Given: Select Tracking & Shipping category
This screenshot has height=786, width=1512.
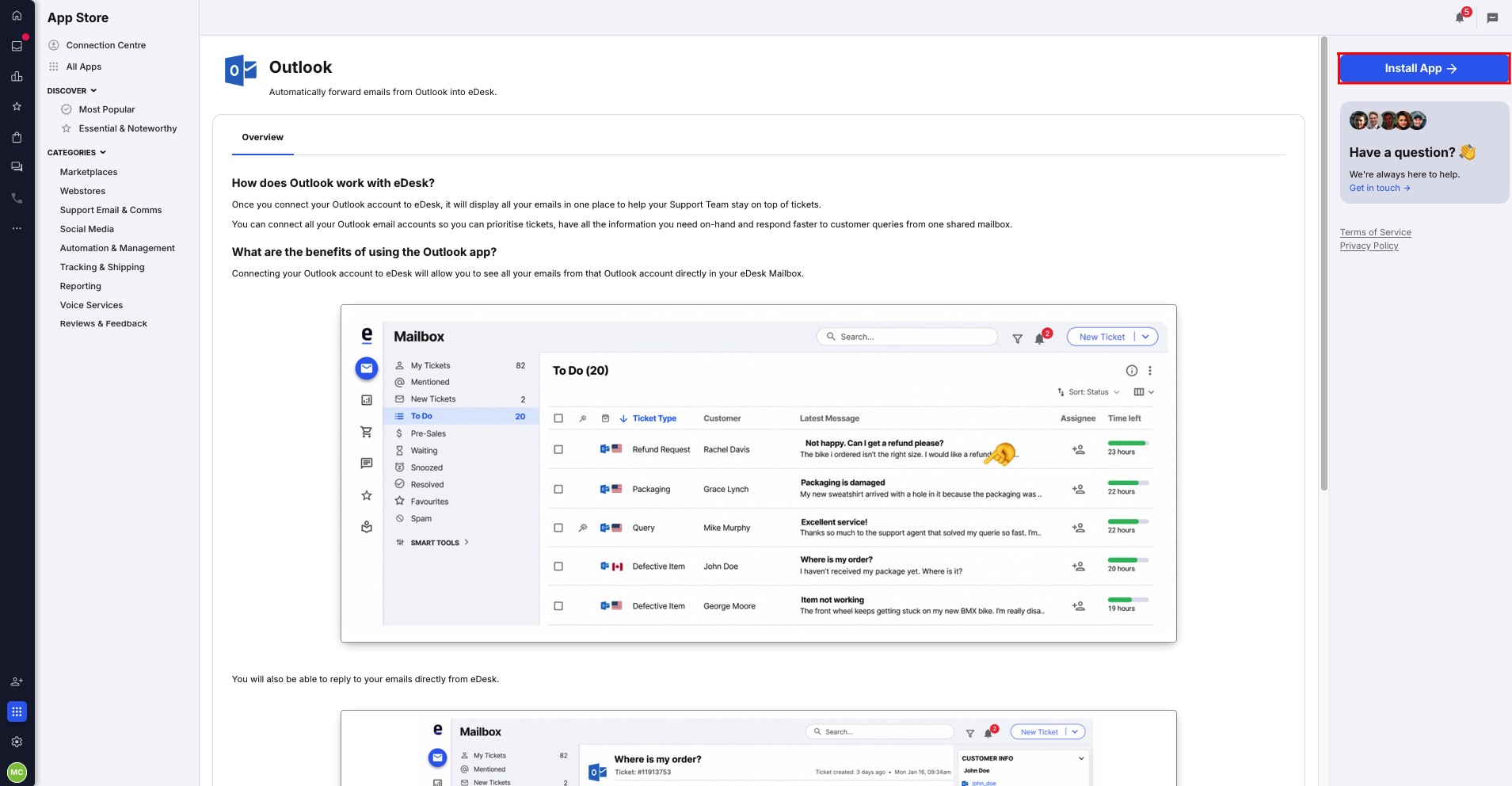Looking at the screenshot, I should click(x=102, y=267).
